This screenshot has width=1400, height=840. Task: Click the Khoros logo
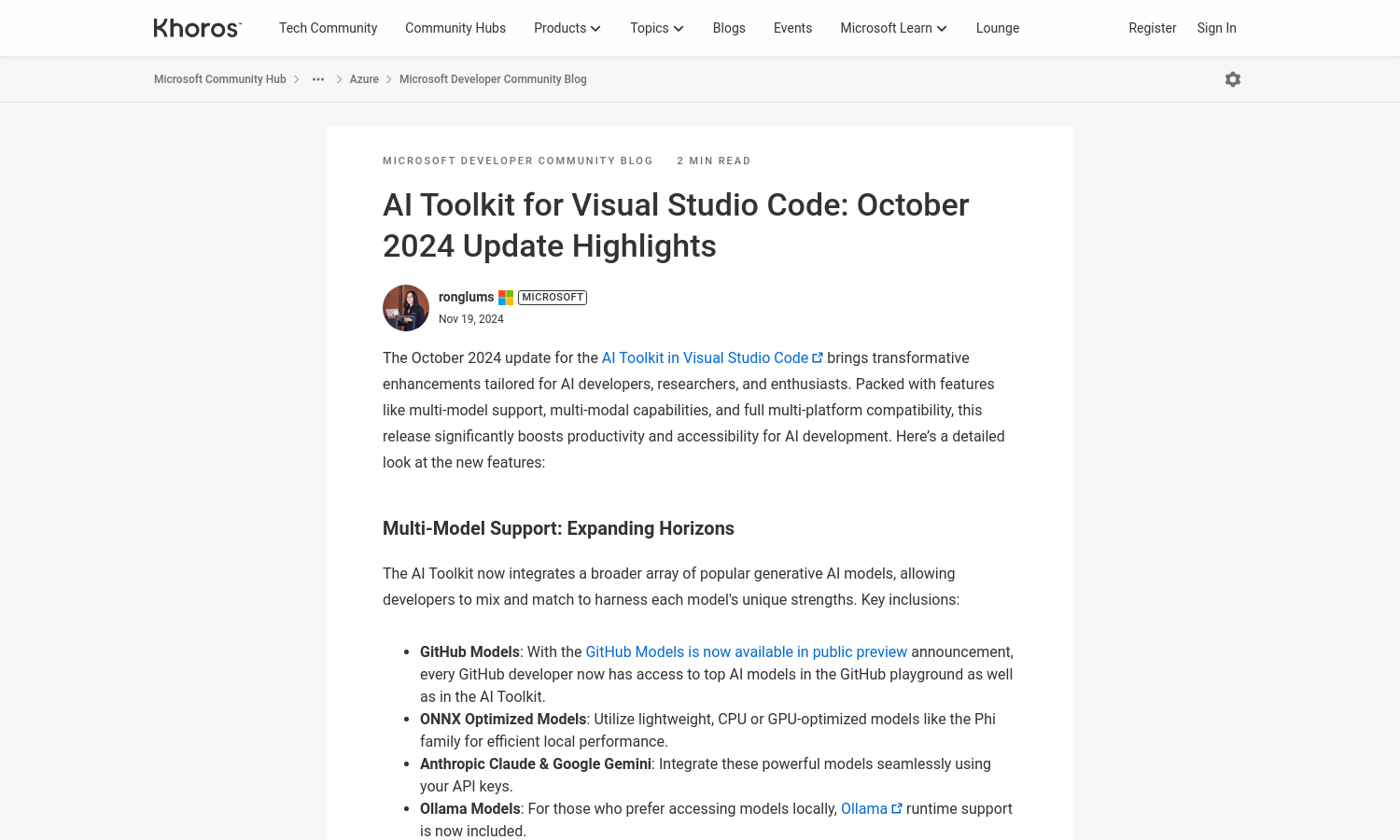click(197, 28)
